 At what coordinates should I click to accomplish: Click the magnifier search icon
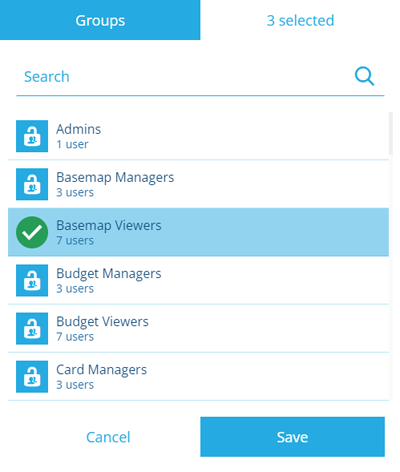[364, 76]
